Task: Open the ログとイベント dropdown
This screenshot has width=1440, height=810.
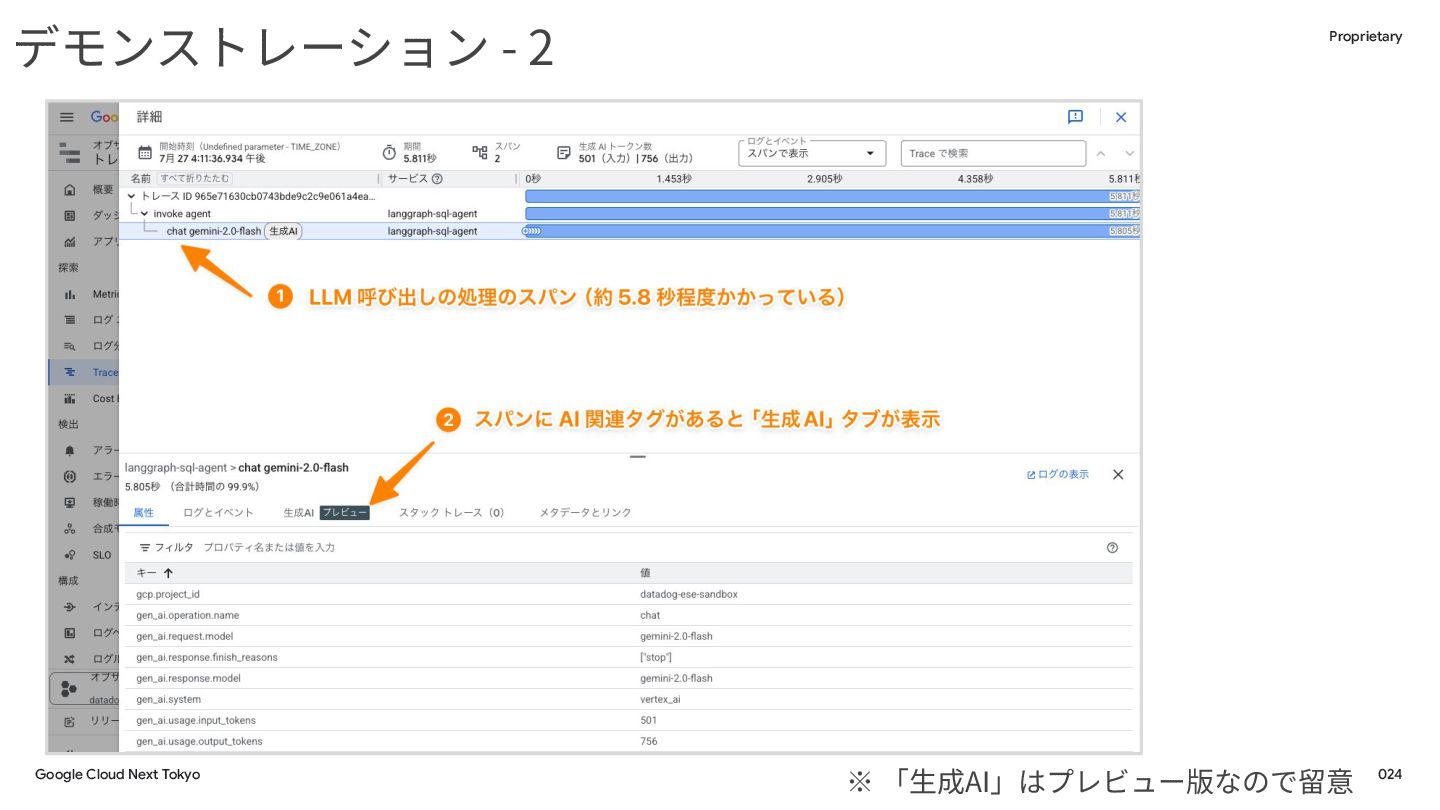Action: (x=813, y=153)
